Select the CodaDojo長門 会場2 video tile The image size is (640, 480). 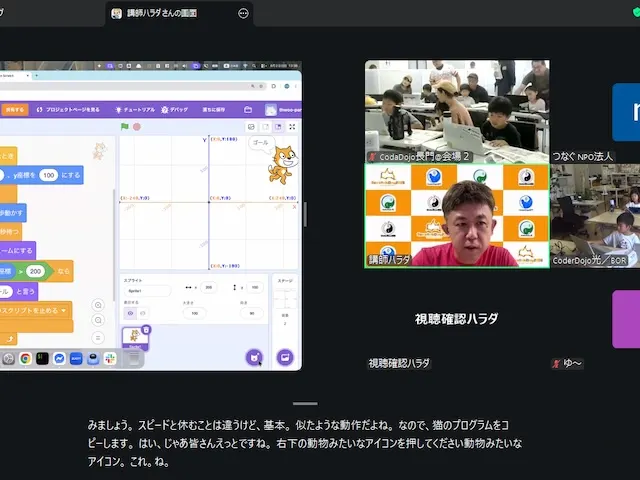pos(457,111)
